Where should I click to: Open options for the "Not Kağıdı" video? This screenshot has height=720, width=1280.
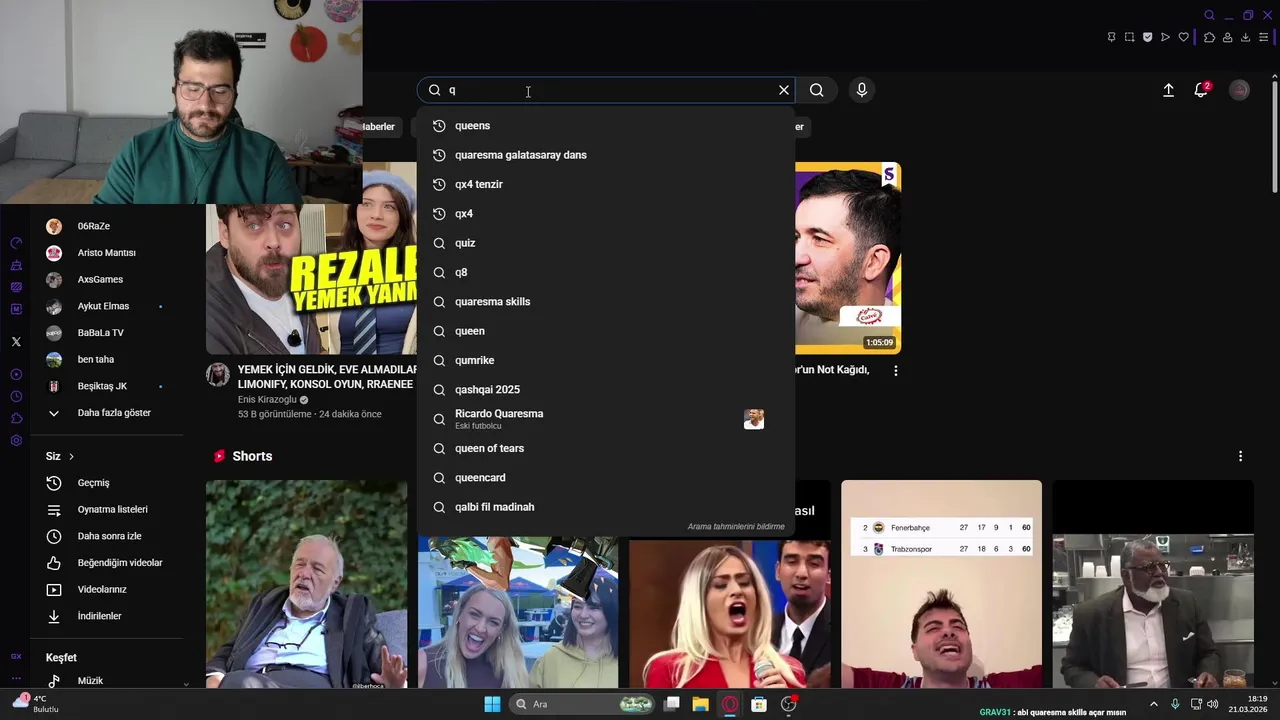[x=896, y=370]
